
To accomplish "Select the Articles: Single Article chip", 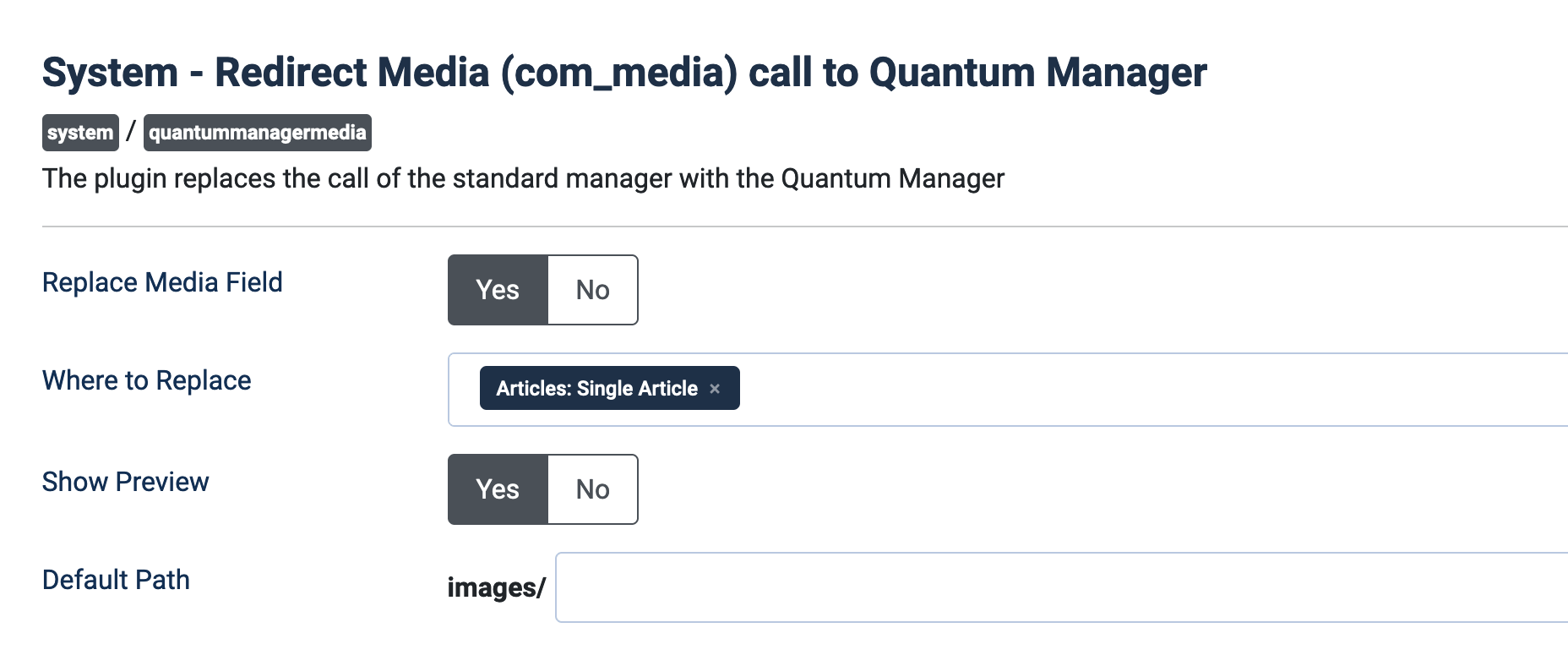I will tap(596, 389).
